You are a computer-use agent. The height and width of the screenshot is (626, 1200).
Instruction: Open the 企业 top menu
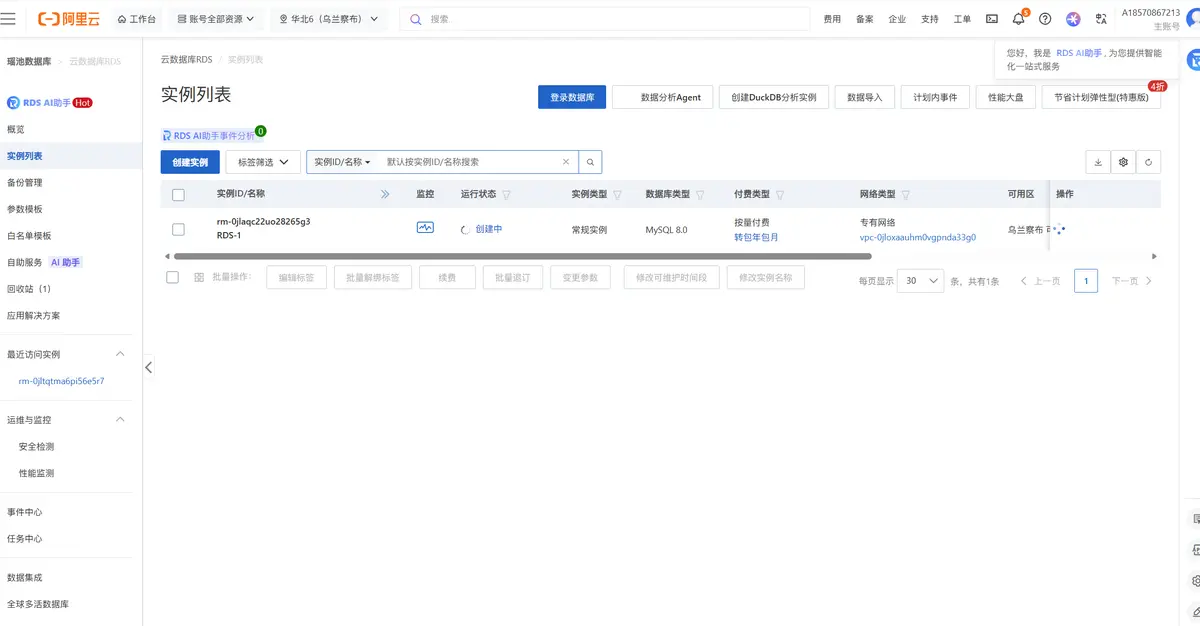tap(897, 19)
